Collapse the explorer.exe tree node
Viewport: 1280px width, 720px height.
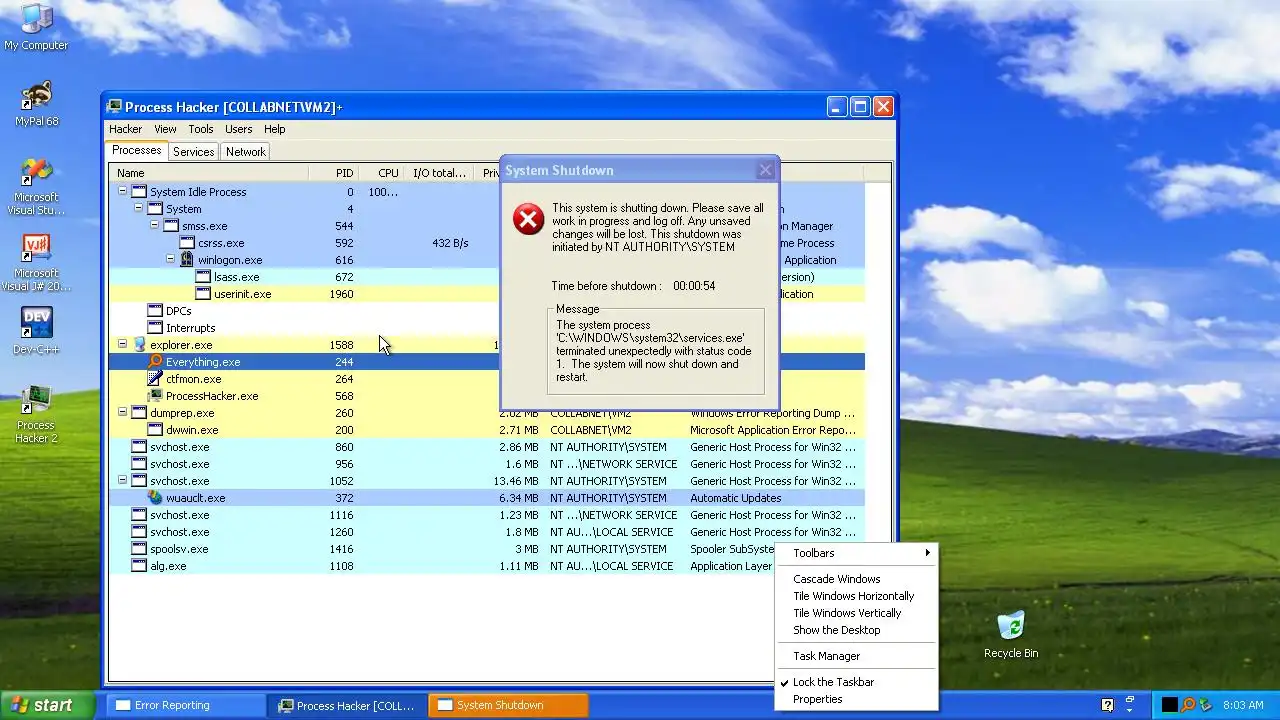[123, 344]
